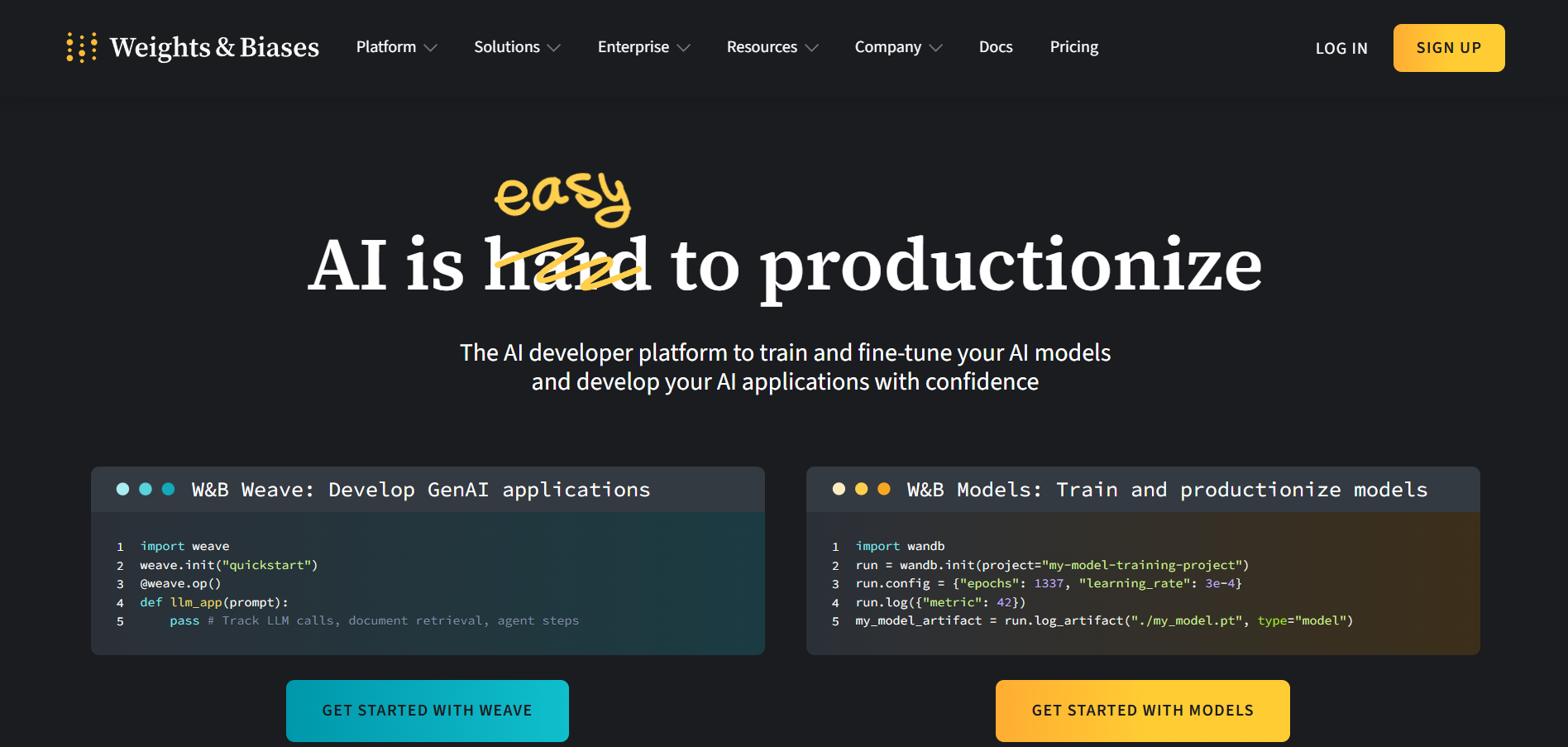Click the AI developer platform subtitle text
This screenshot has height=747, width=1568.
[x=785, y=367]
